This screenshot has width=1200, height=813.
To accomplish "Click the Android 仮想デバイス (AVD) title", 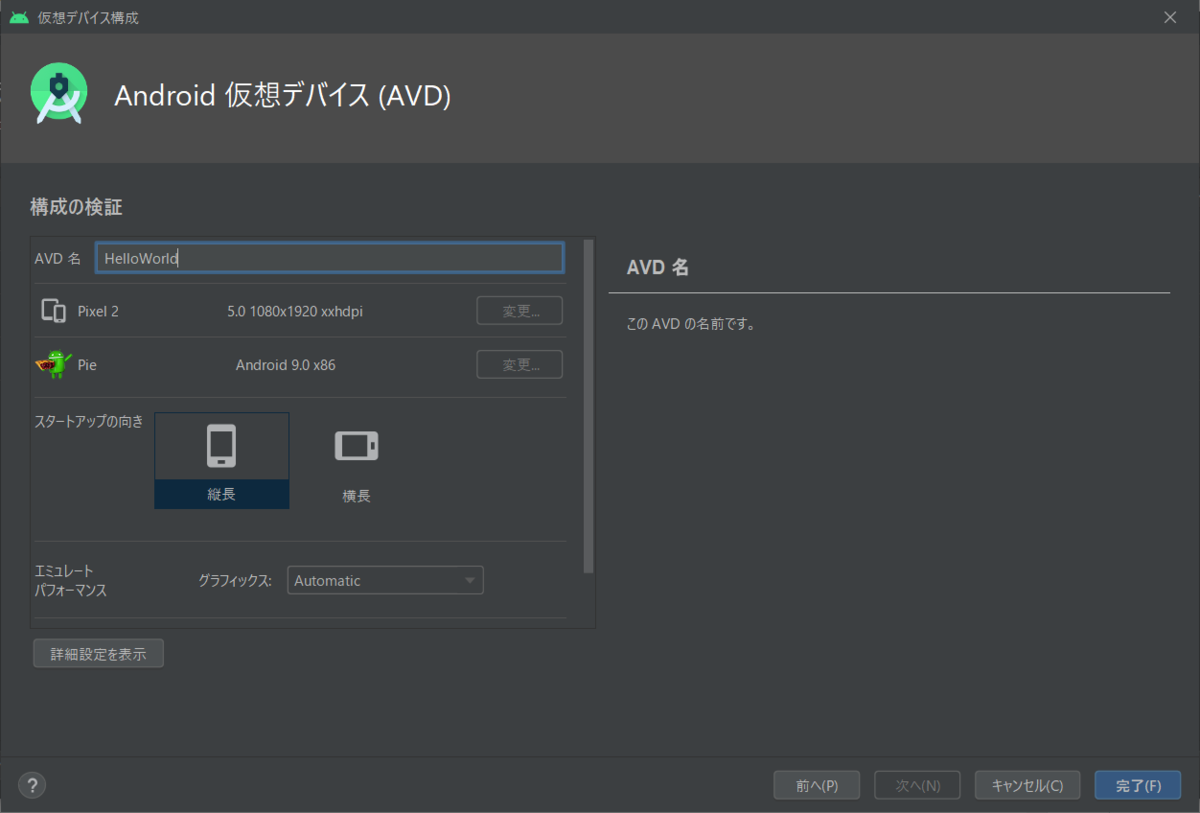I will (283, 95).
